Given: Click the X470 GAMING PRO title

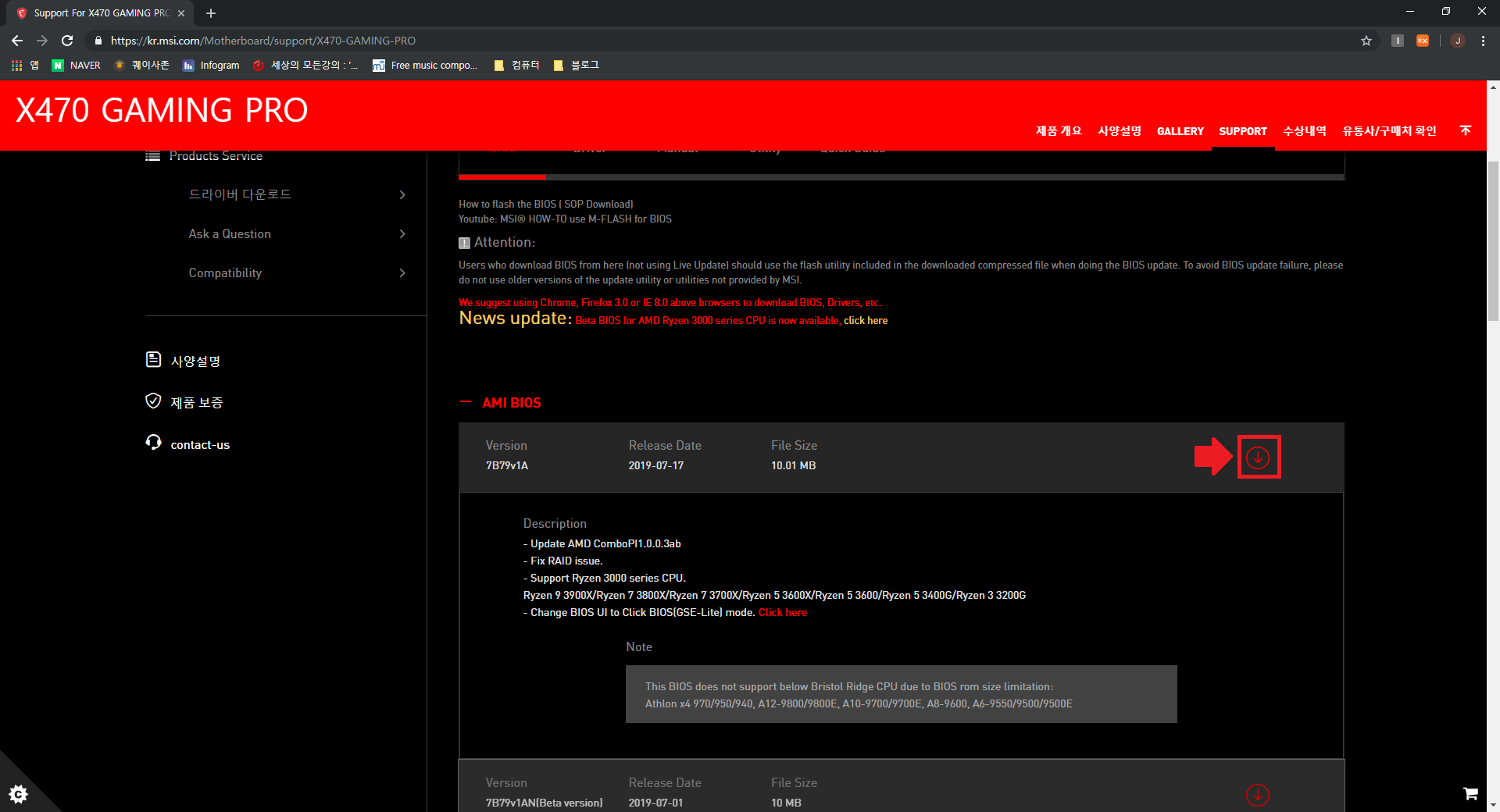Looking at the screenshot, I should pyautogui.click(x=162, y=110).
